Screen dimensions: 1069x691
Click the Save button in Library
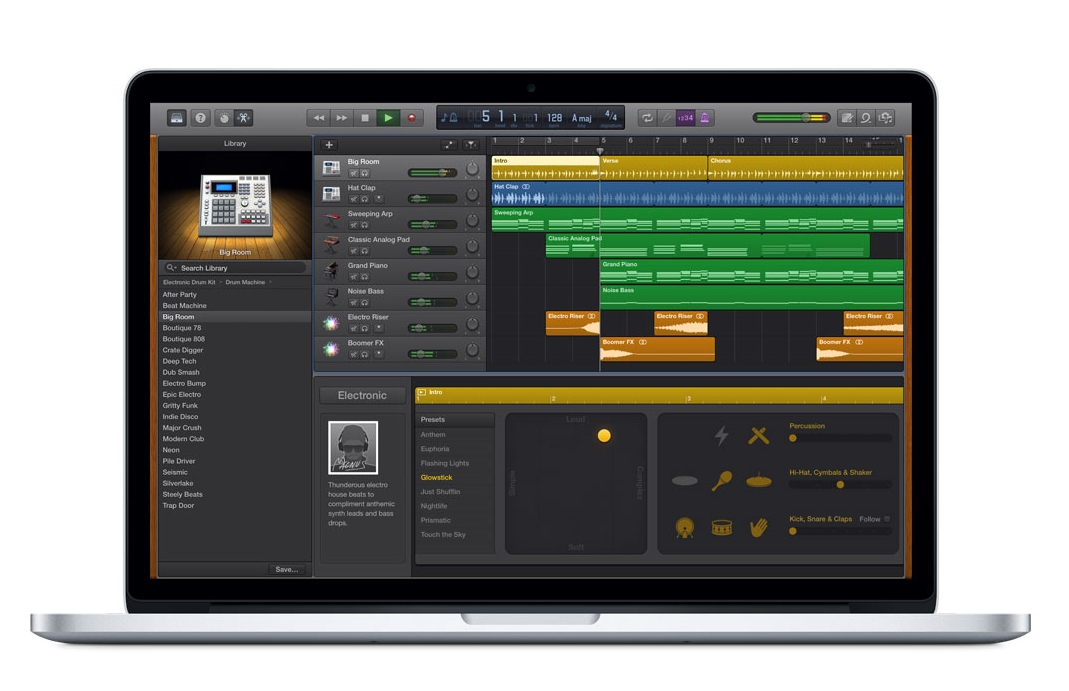[x=286, y=569]
